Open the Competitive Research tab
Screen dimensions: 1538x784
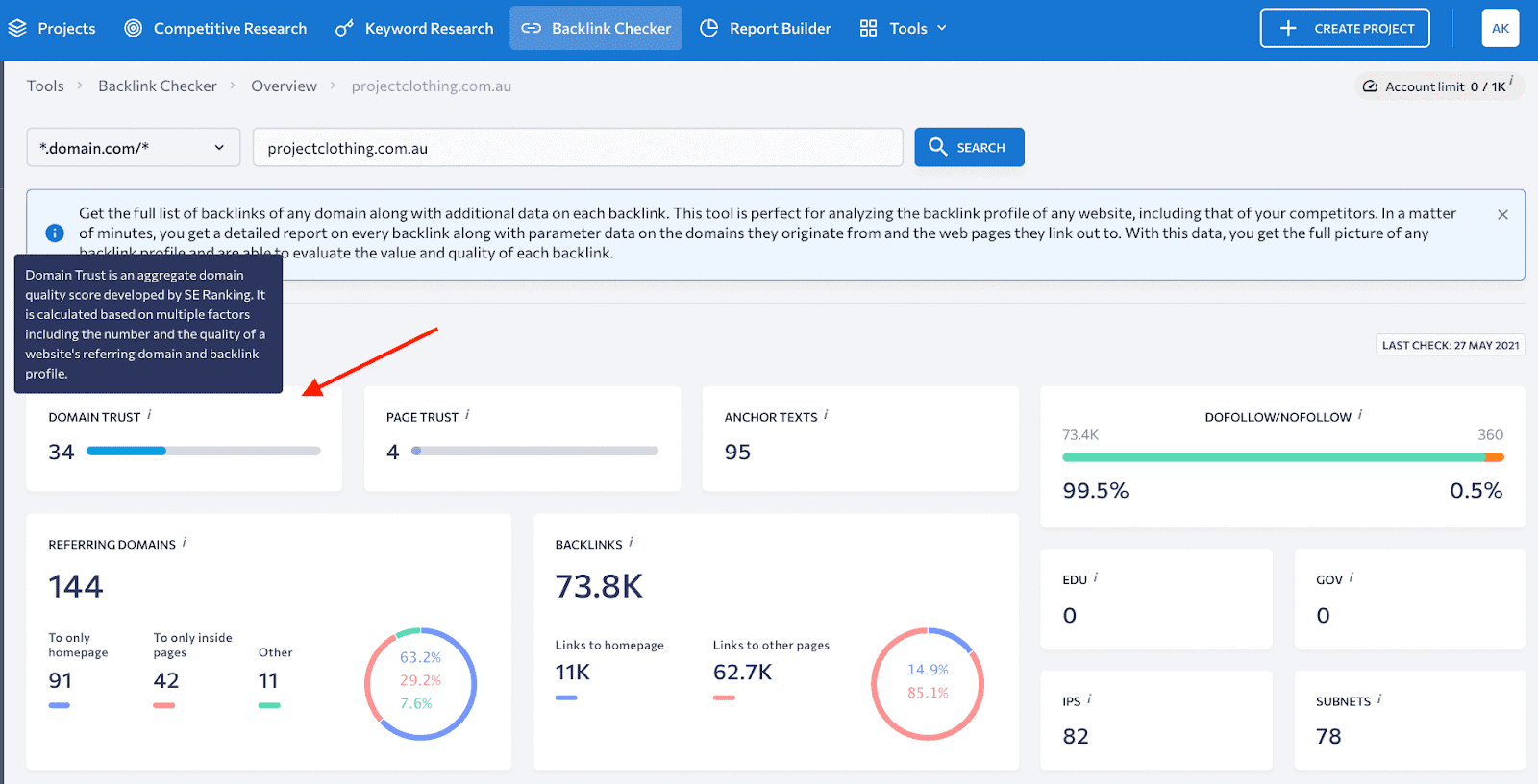coord(216,29)
